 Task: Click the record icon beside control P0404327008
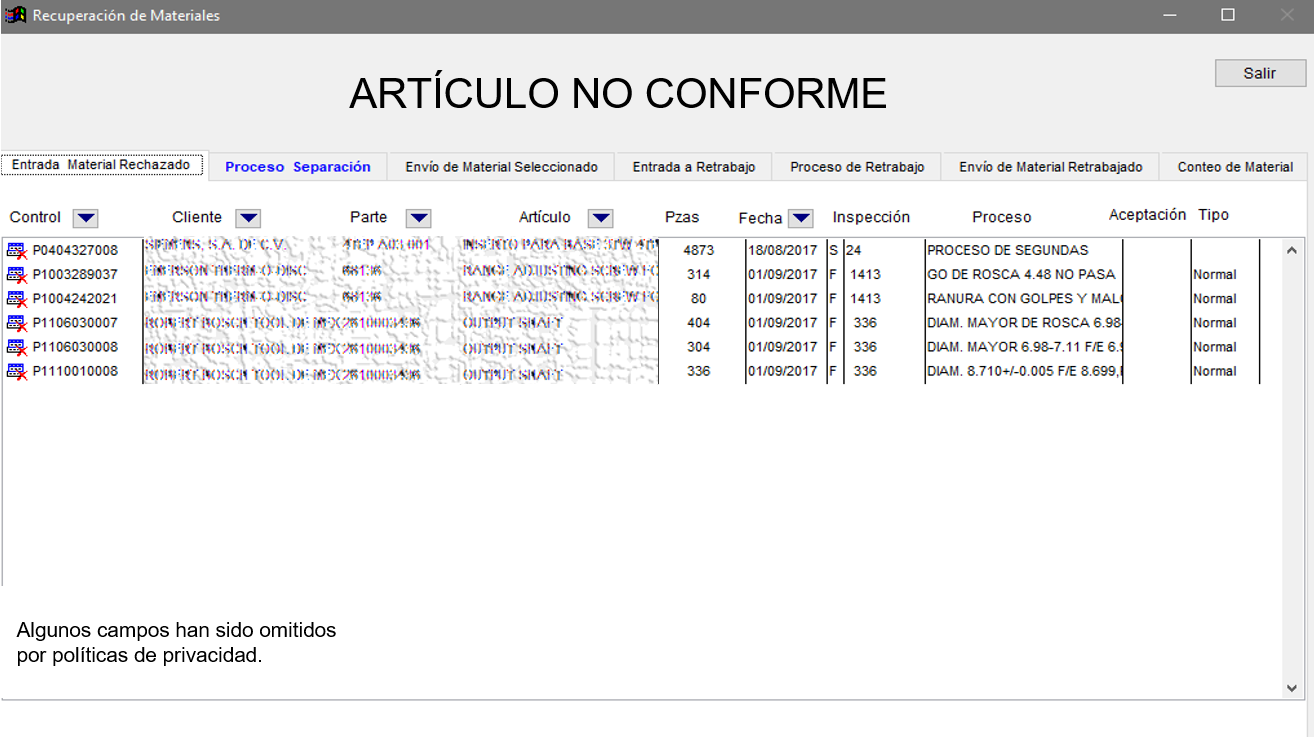click(x=16, y=251)
